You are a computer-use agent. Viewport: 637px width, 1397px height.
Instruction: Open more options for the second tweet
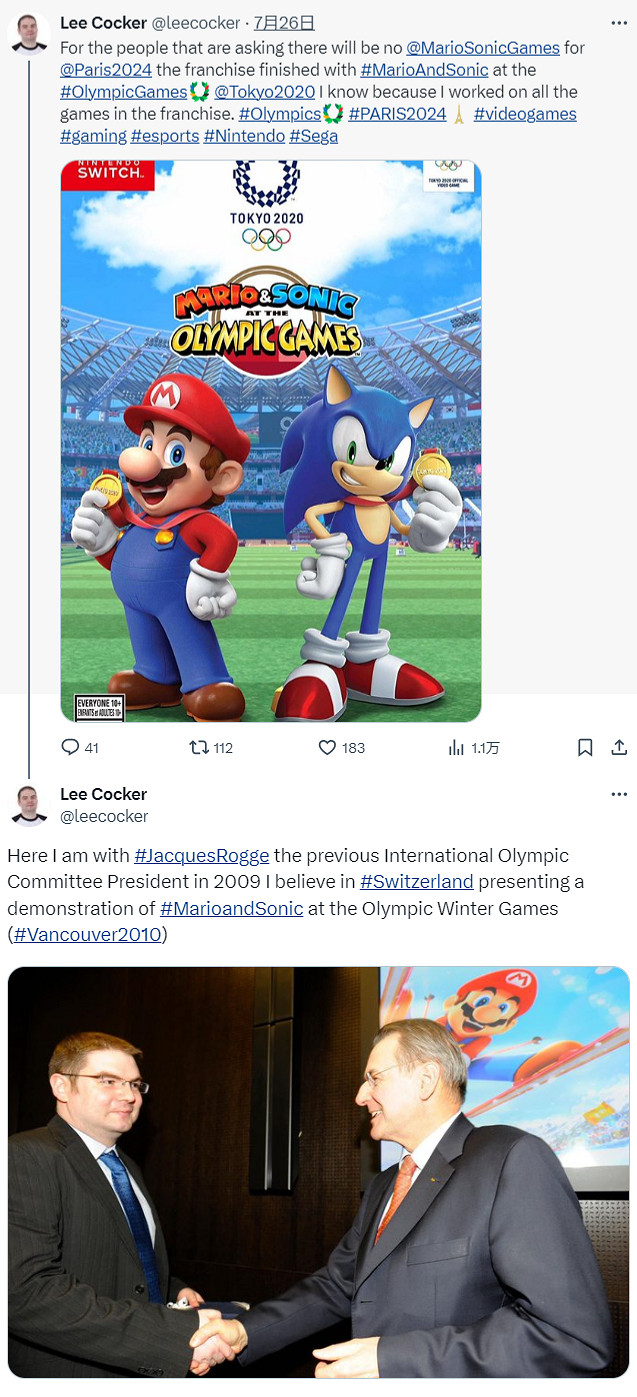(x=619, y=794)
